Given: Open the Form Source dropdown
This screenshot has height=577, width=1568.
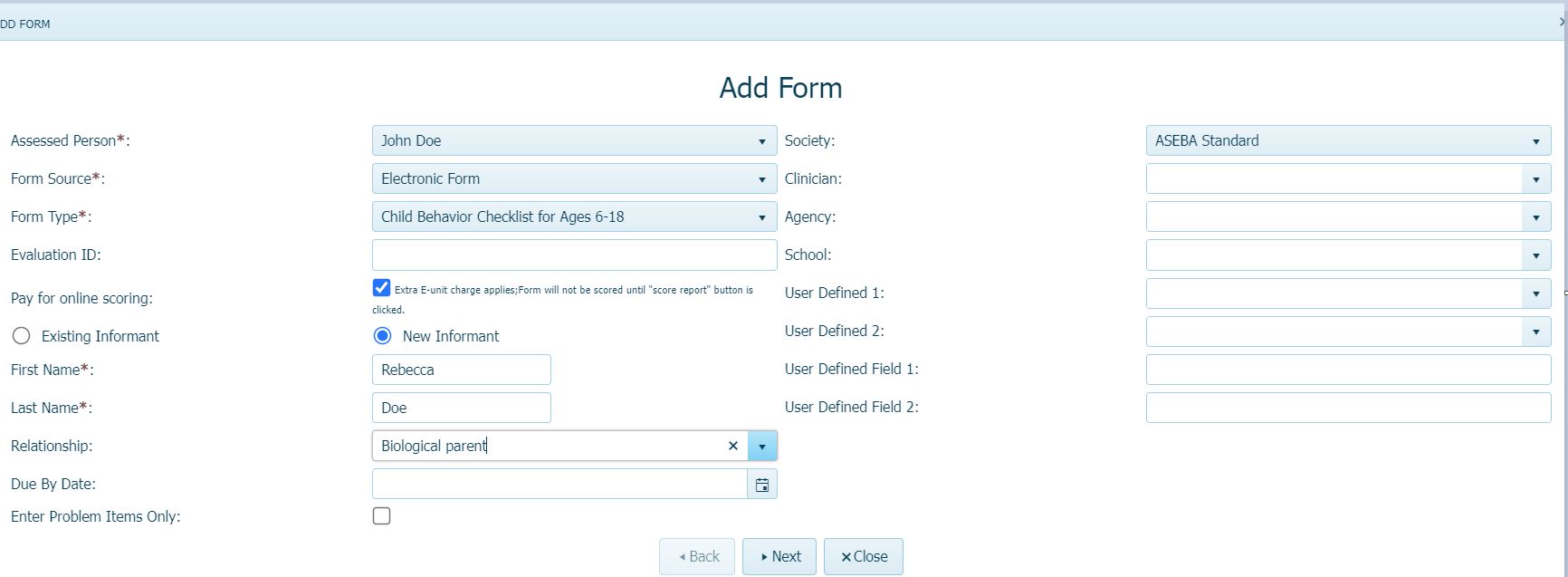Looking at the screenshot, I should tap(761, 179).
